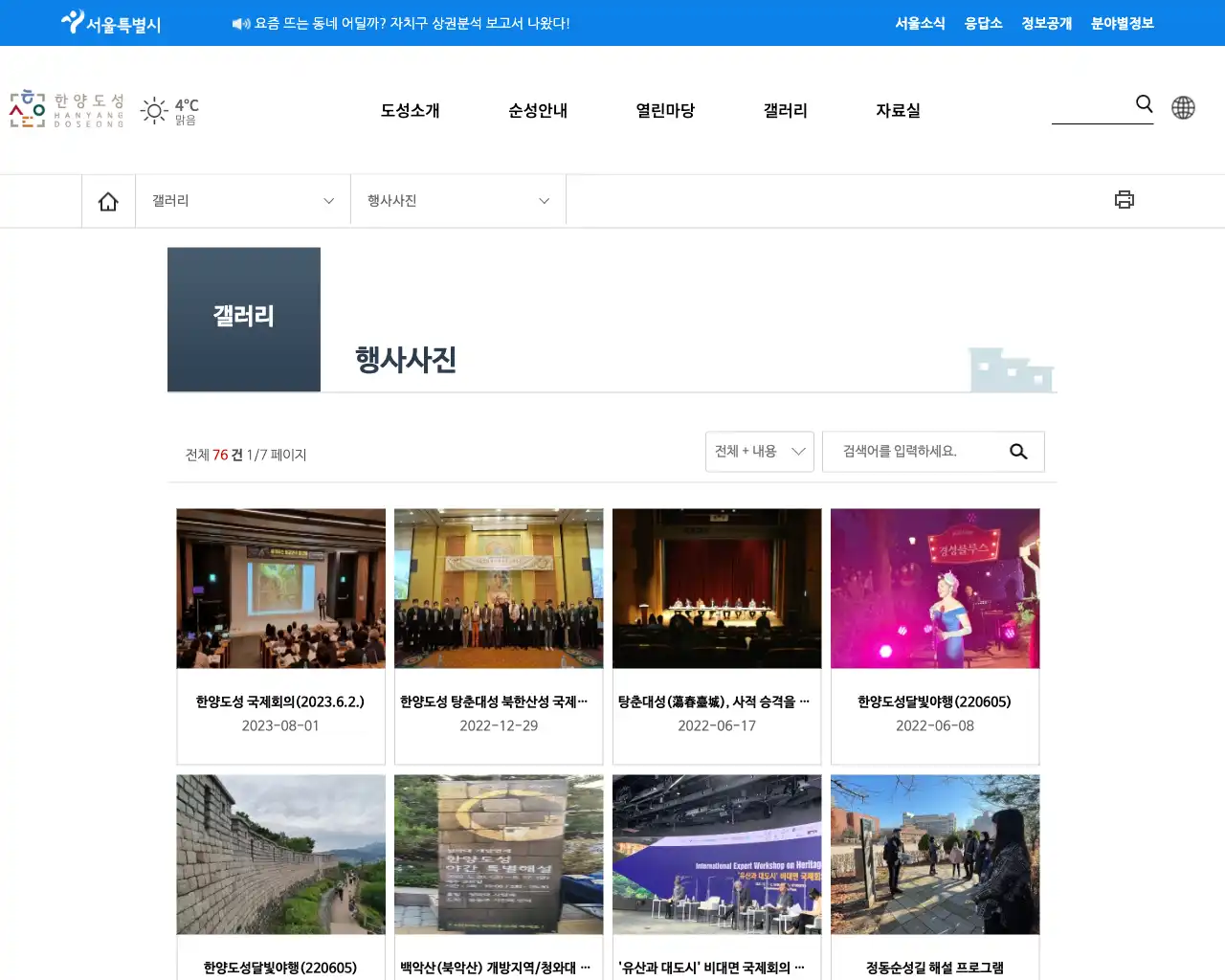Image resolution: width=1225 pixels, height=980 pixels.
Task: Open the 자료실 menu
Action: click(897, 110)
